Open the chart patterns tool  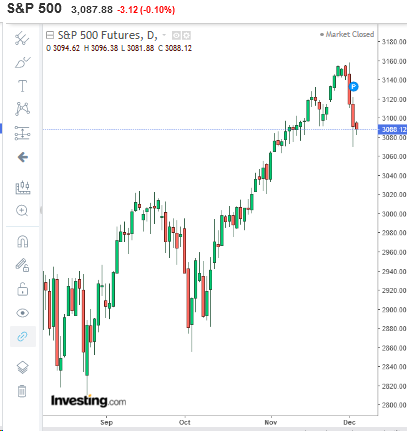(x=22, y=109)
